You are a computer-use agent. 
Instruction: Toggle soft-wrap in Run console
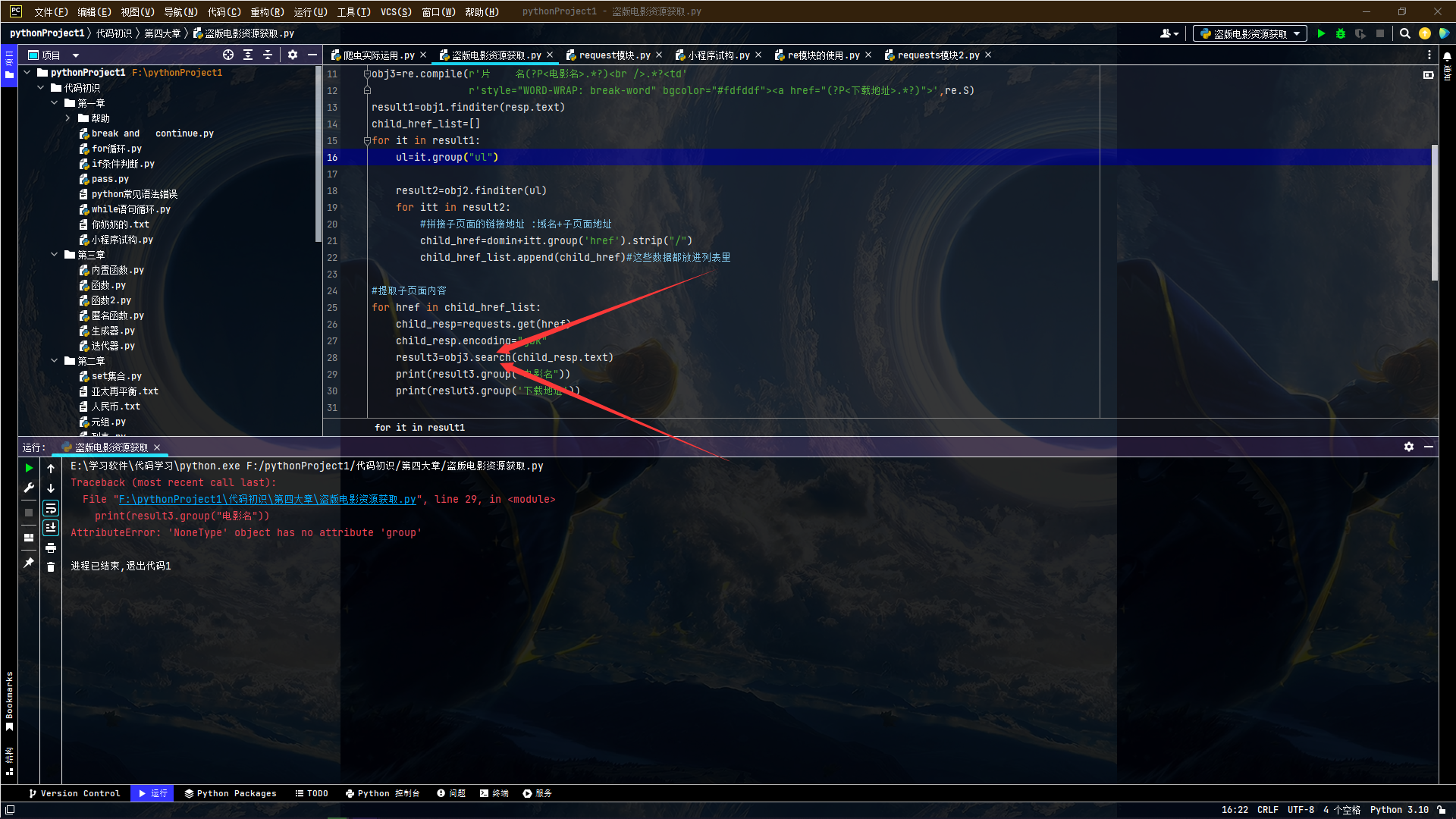click(51, 508)
